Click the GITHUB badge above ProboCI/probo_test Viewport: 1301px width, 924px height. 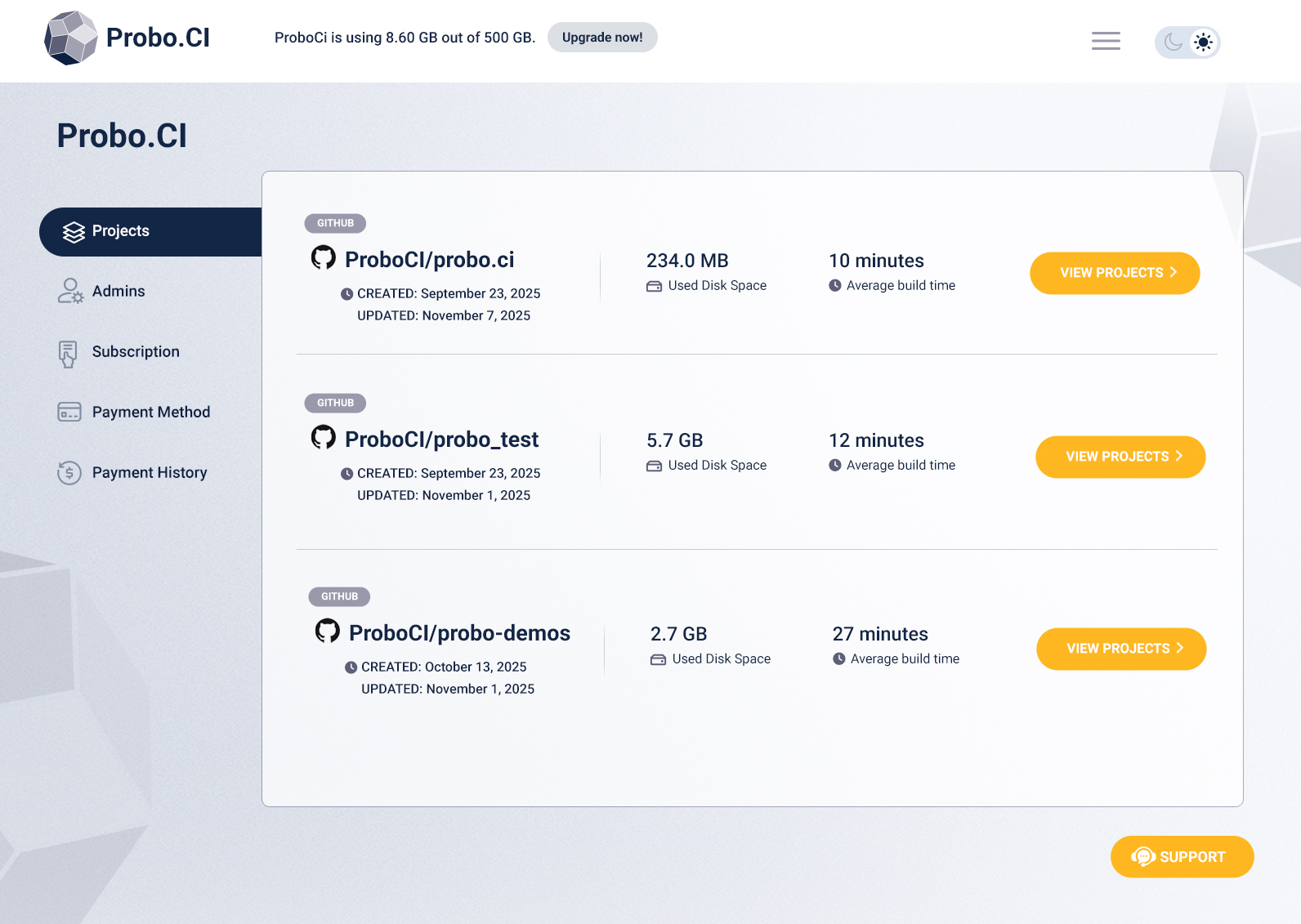[335, 403]
